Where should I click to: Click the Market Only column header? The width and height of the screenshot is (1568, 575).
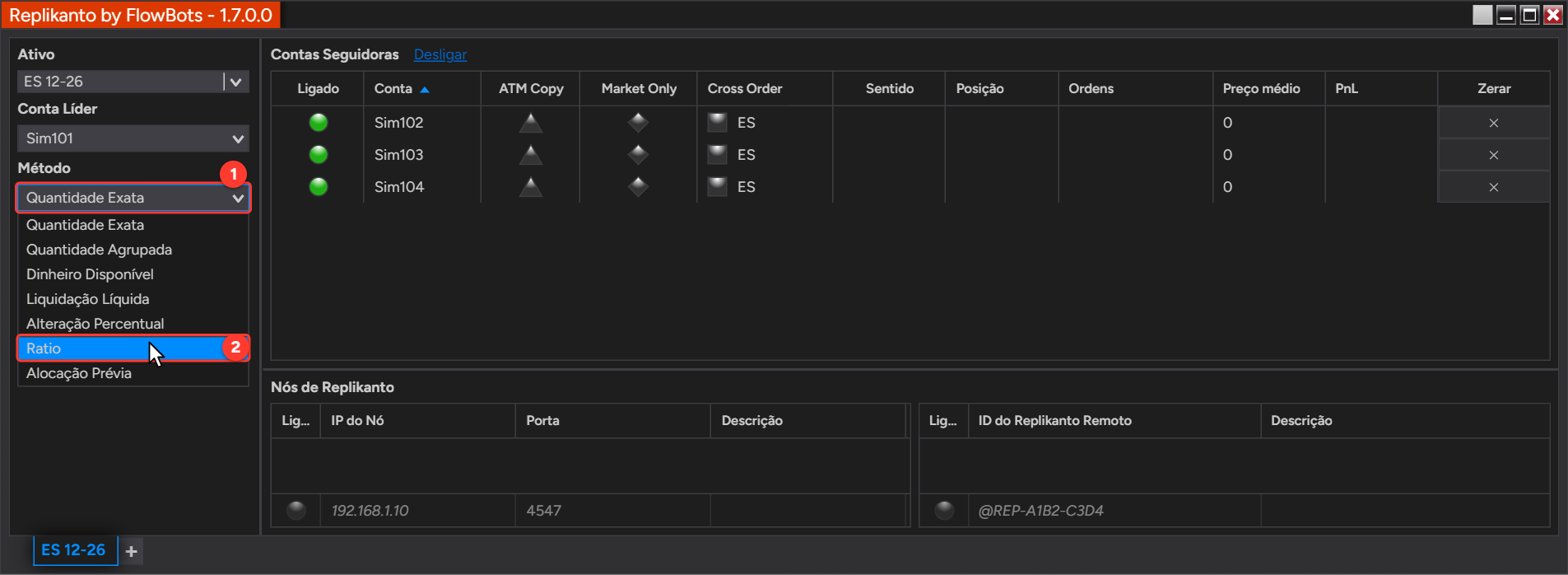pyautogui.click(x=639, y=89)
